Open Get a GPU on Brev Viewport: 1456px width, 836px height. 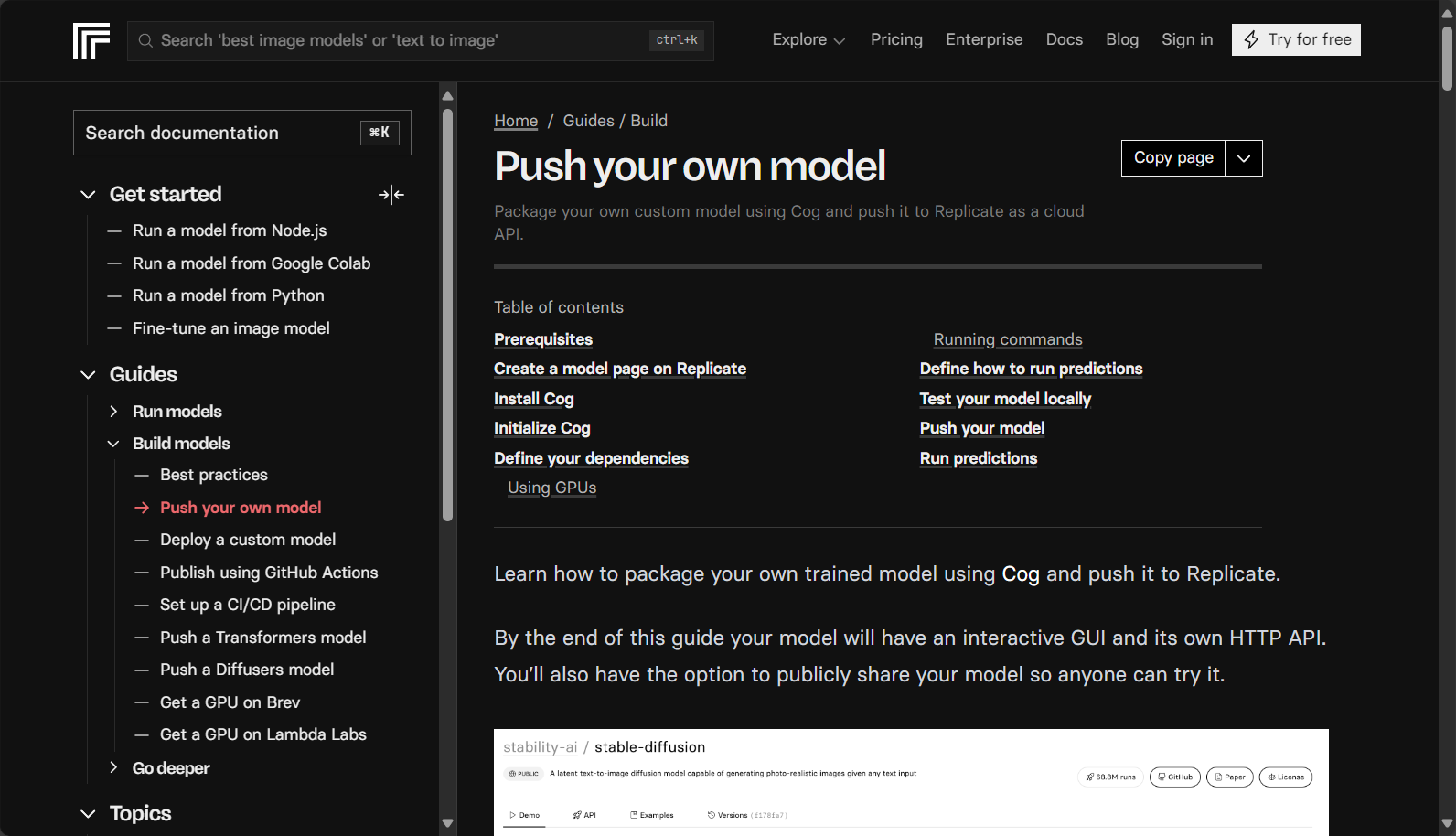(x=230, y=702)
